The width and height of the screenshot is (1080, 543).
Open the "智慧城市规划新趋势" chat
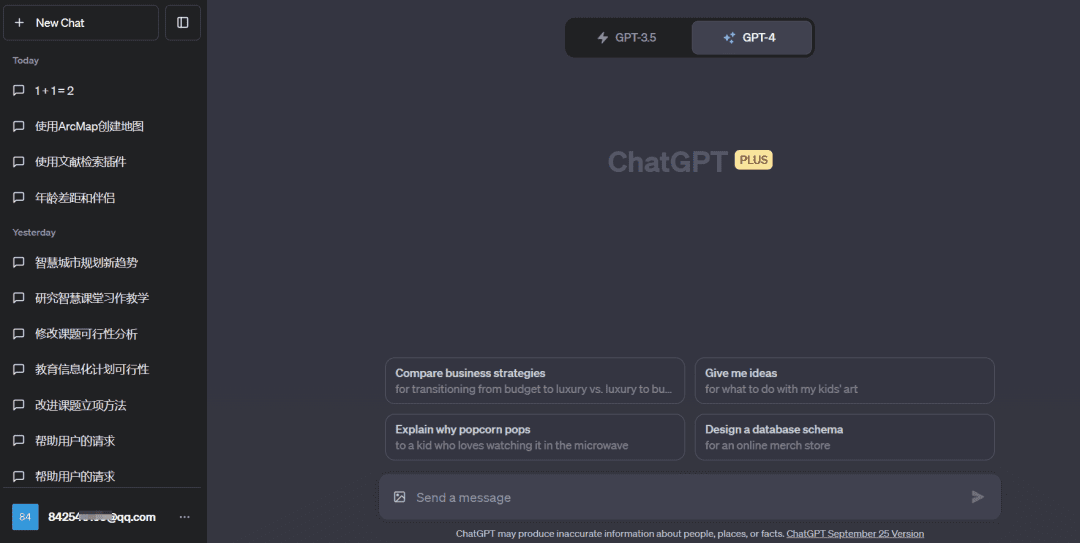(102, 263)
